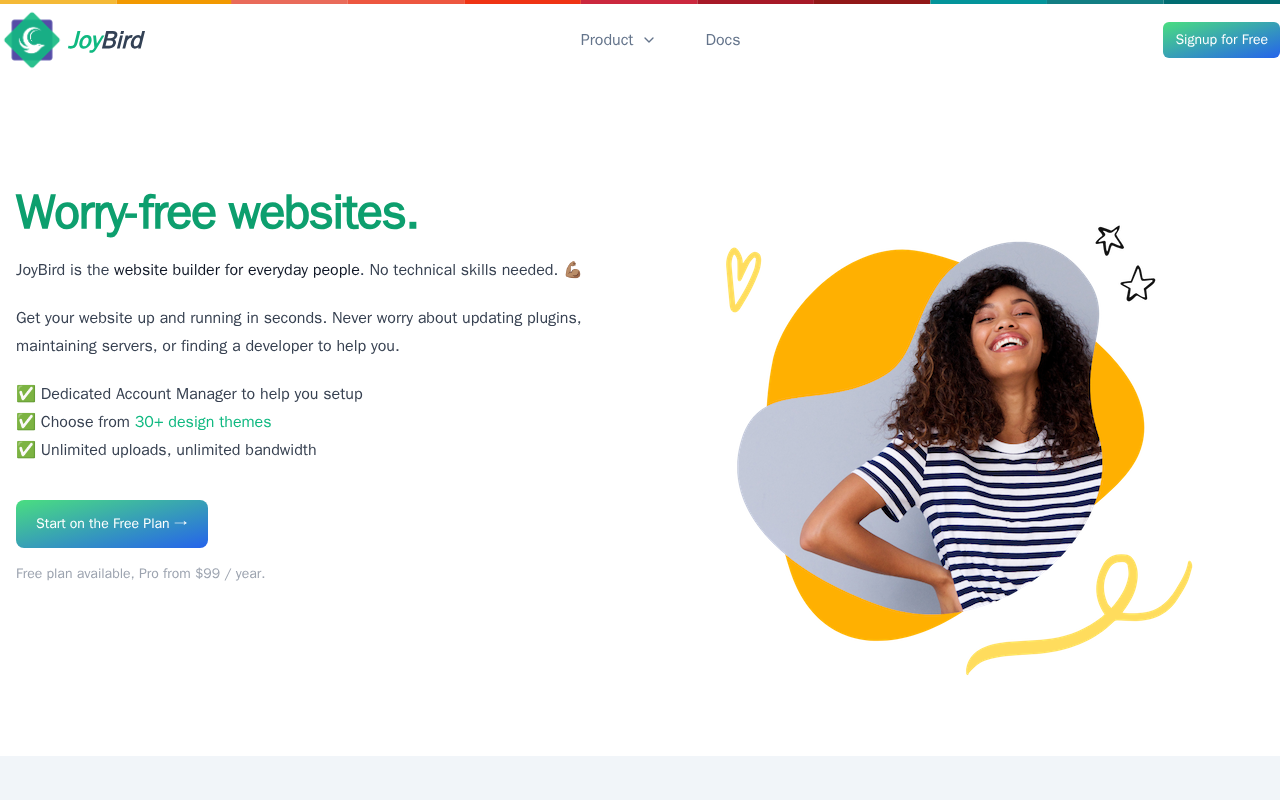The image size is (1280, 800).
Task: Go to the Docs page
Action: (723, 40)
